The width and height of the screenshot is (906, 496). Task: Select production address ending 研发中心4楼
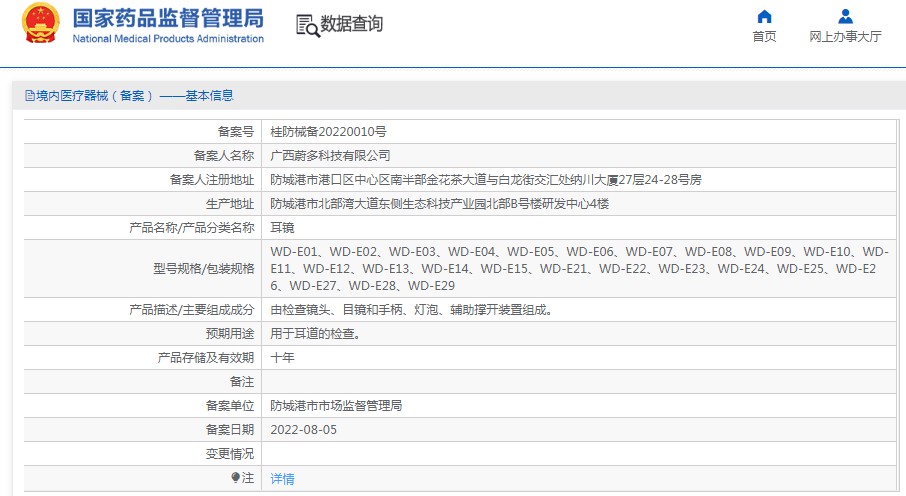click(x=440, y=203)
